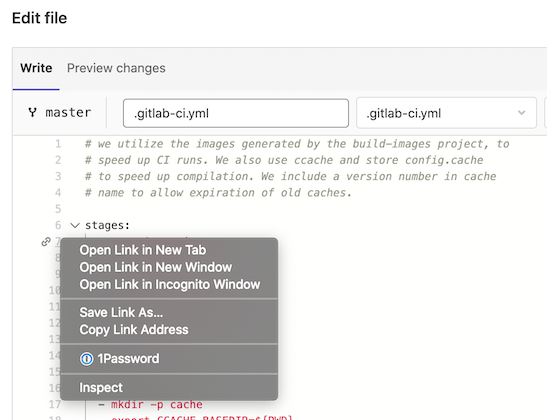
Task: Switch to the Write tab
Action: [x=36, y=68]
